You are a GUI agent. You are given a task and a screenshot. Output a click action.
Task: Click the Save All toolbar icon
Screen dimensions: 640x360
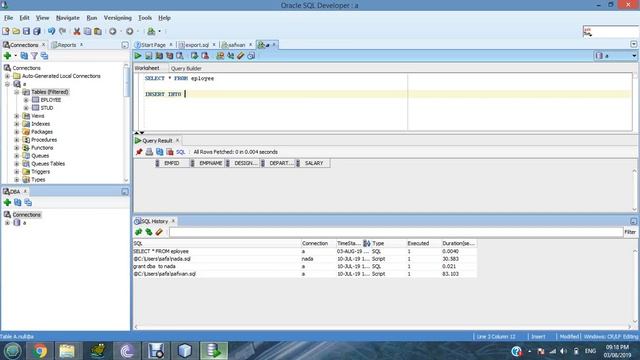pos(37,31)
